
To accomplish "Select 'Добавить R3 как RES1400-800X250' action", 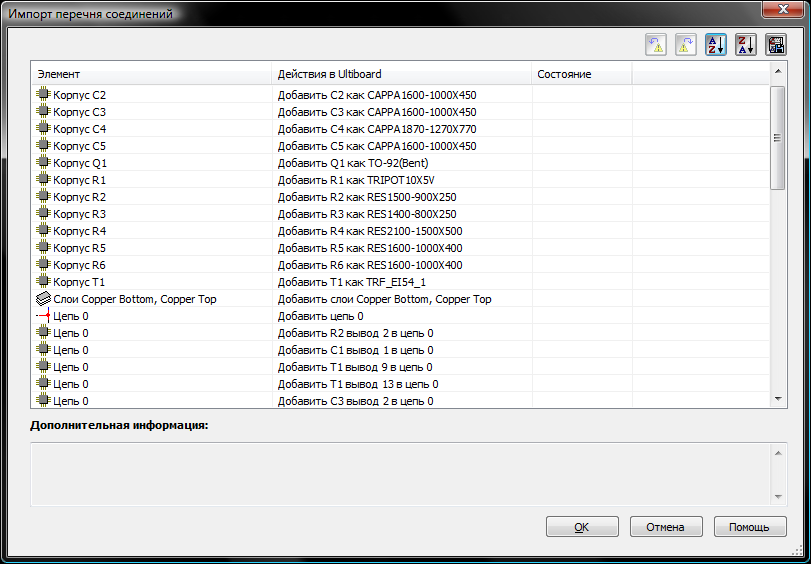I will (x=367, y=214).
